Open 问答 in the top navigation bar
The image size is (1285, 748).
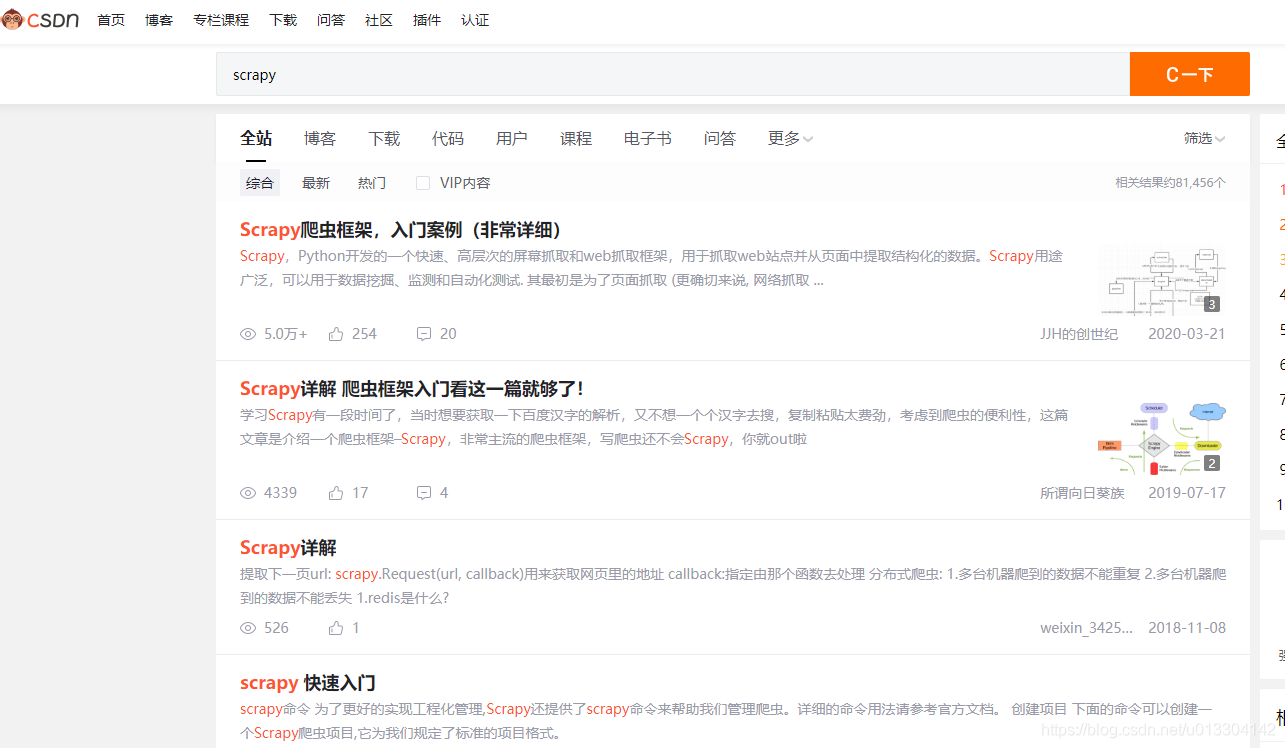point(331,20)
